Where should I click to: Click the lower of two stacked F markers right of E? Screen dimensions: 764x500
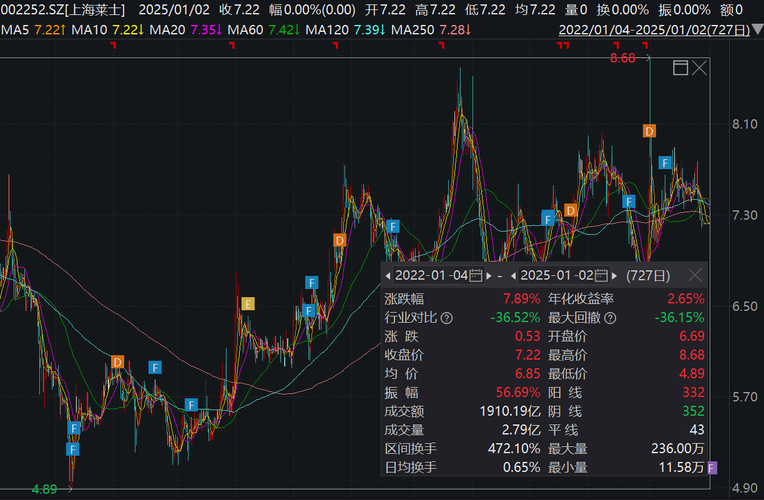(308, 310)
